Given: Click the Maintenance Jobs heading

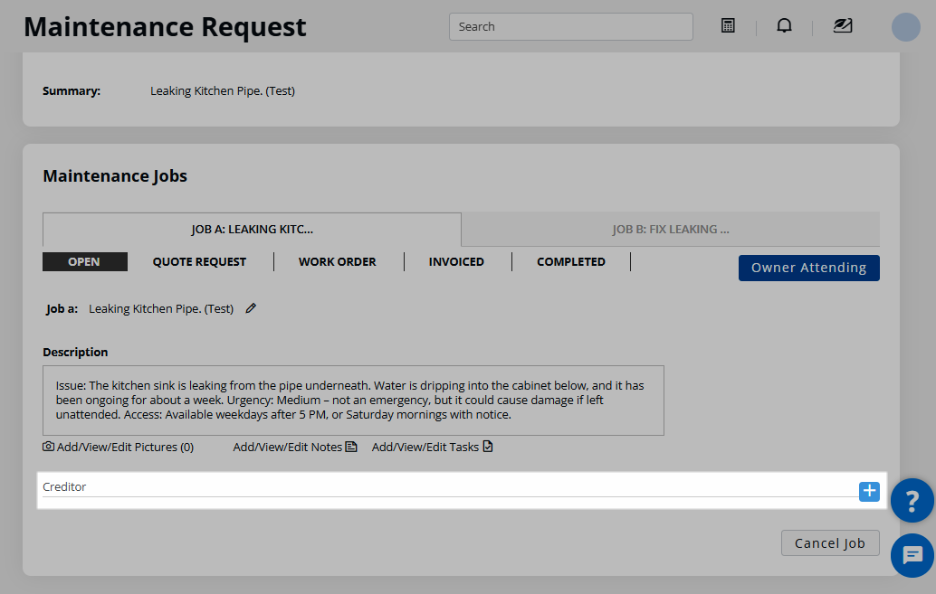Looking at the screenshot, I should pyautogui.click(x=115, y=176).
